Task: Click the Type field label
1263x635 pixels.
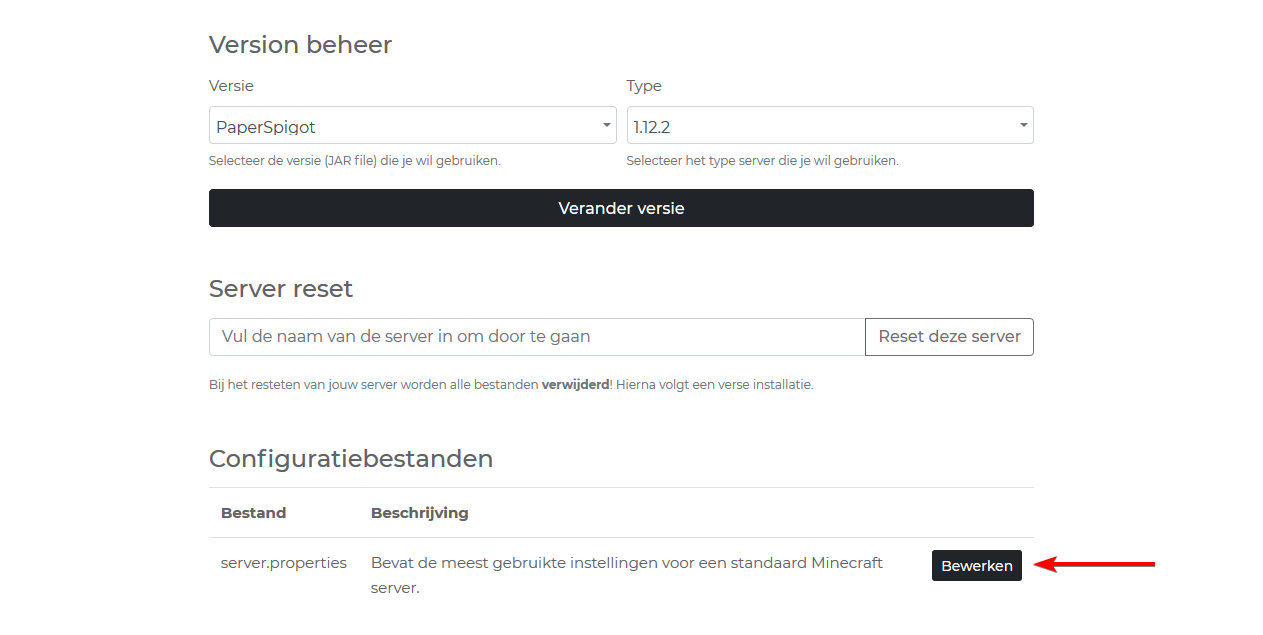Action: 644,86
